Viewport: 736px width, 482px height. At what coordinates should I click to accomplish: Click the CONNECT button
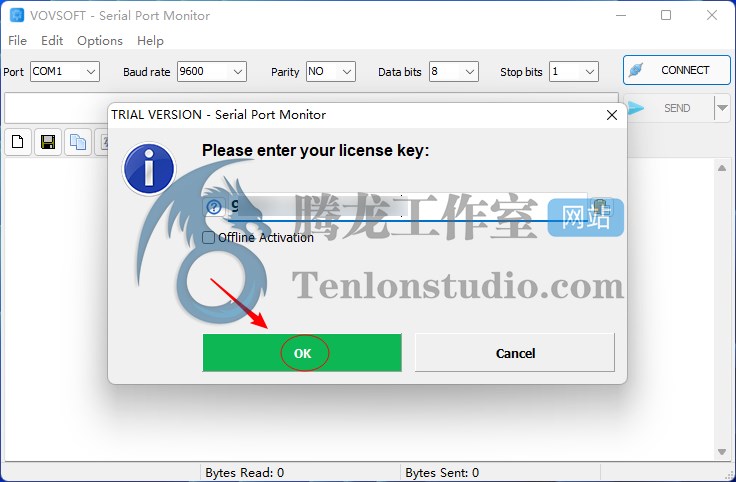coord(676,70)
